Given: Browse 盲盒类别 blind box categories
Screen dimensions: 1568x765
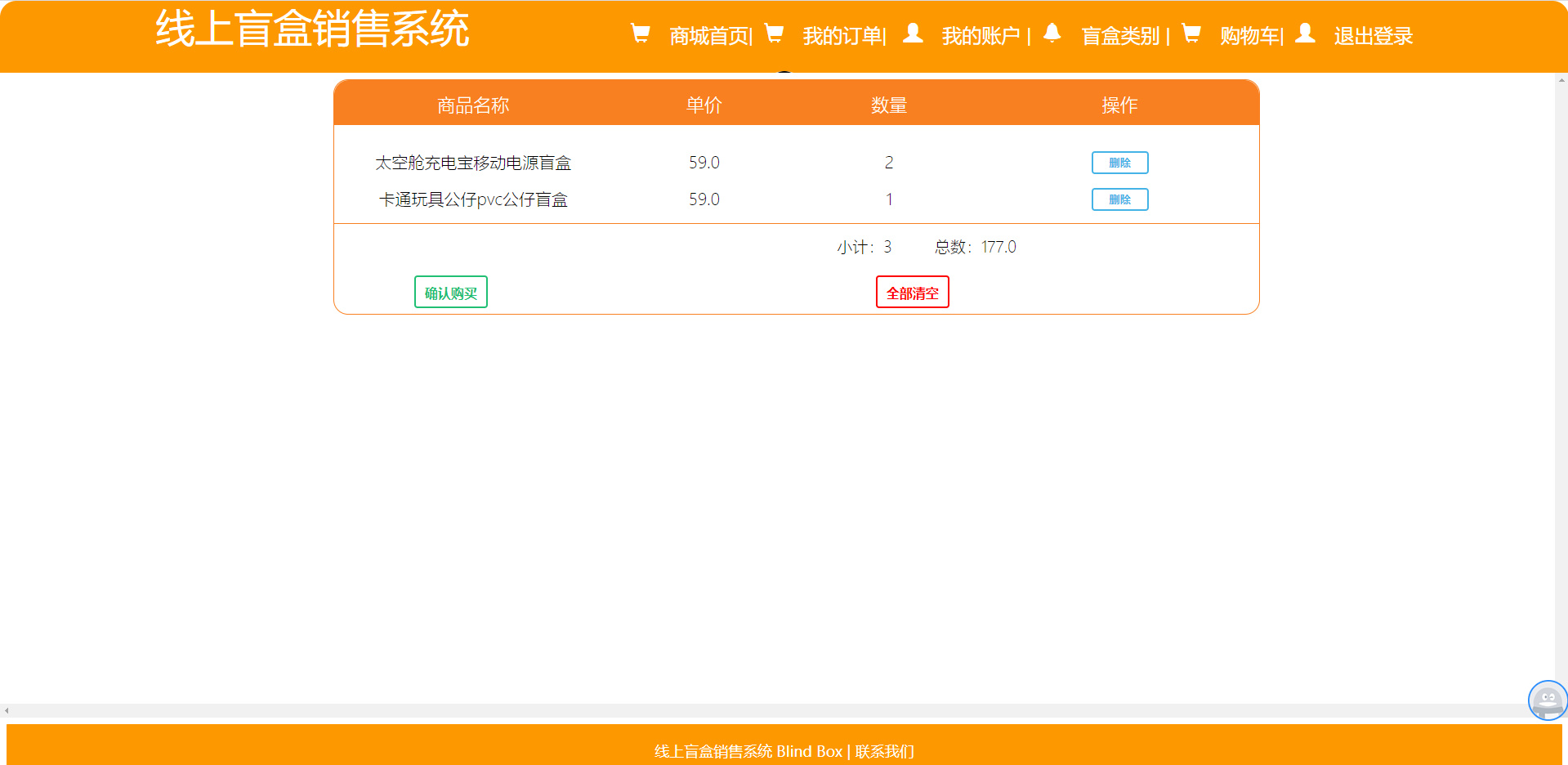Looking at the screenshot, I should 1120,36.
